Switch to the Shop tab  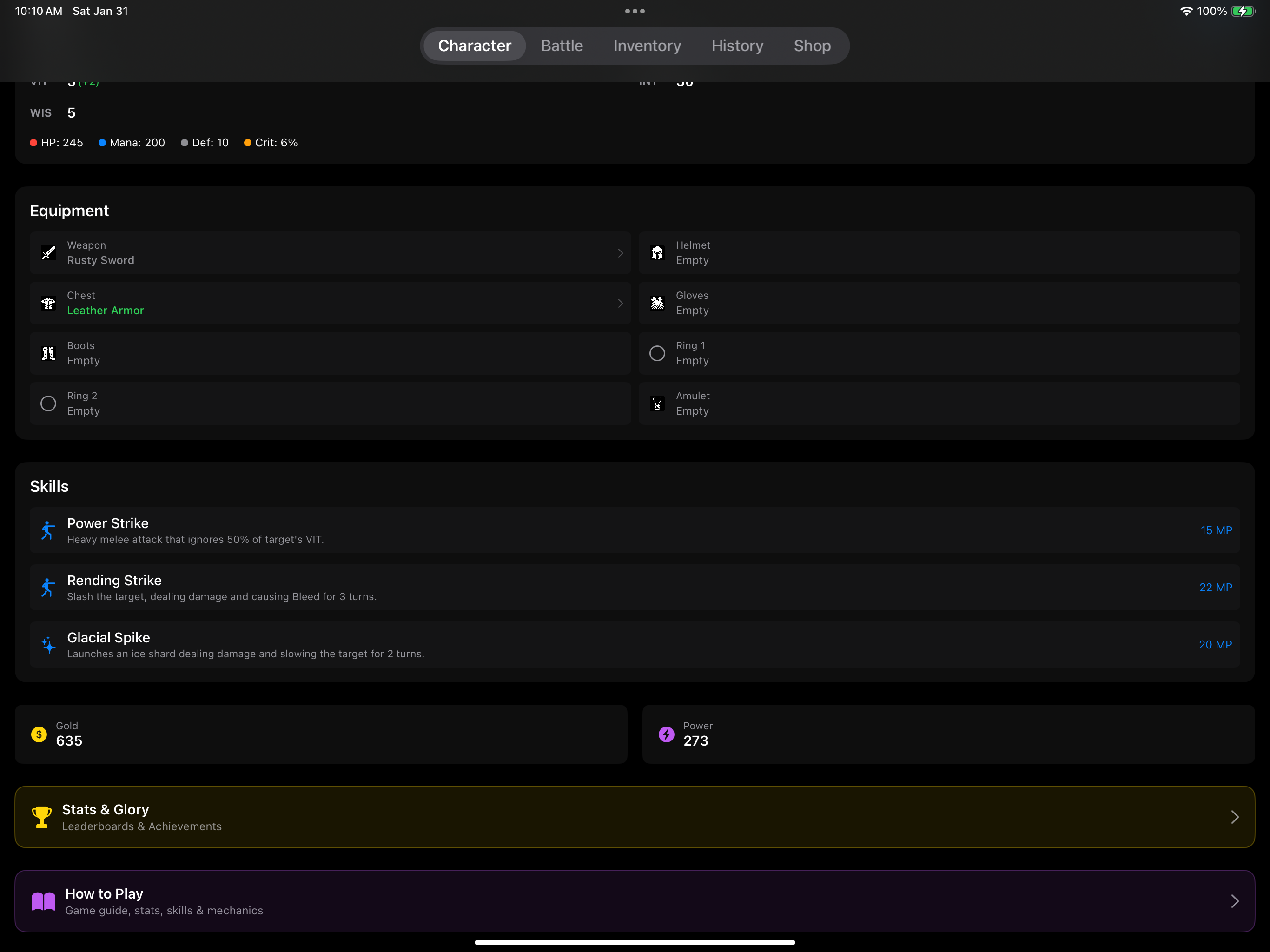click(812, 46)
